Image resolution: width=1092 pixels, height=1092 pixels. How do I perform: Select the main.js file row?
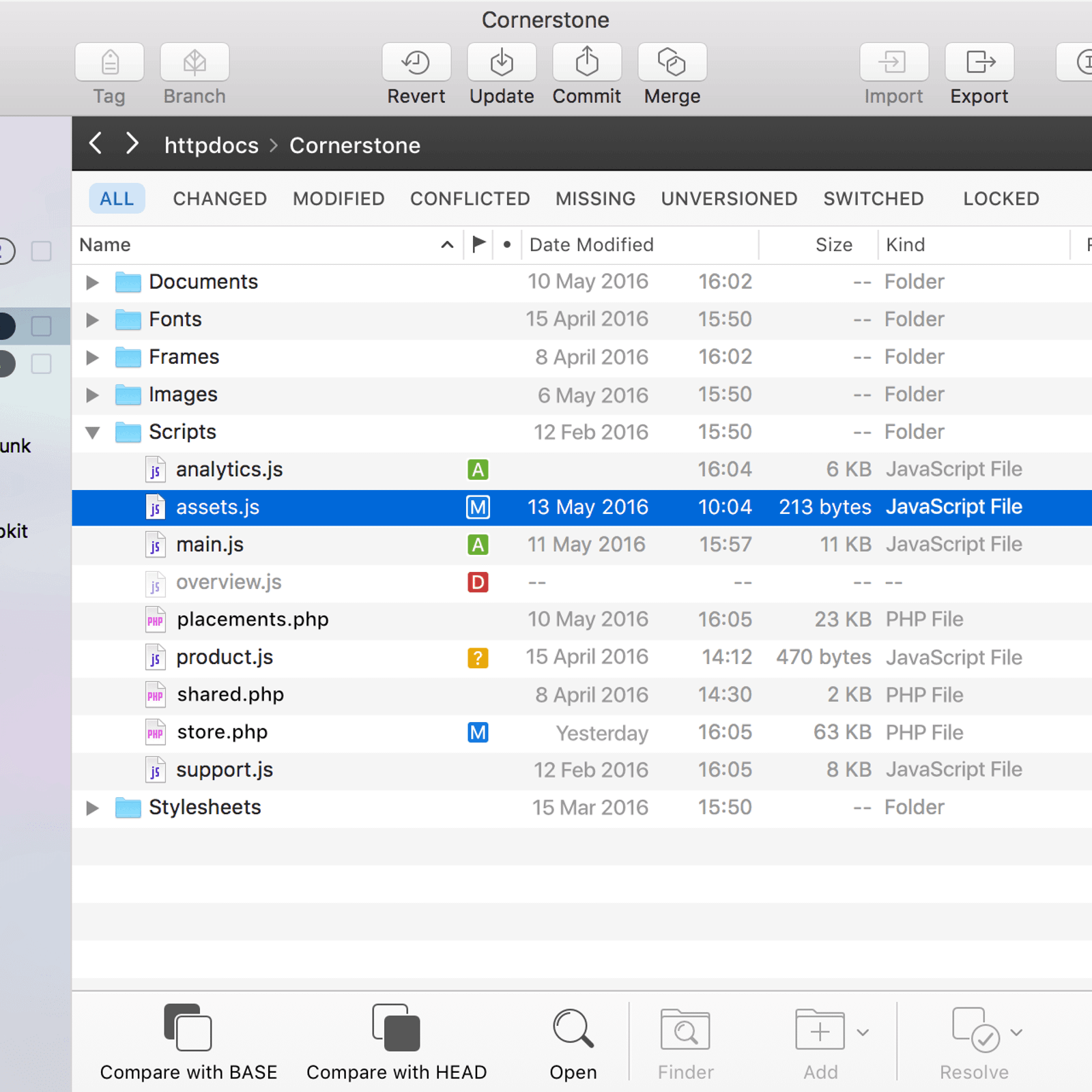(x=581, y=545)
